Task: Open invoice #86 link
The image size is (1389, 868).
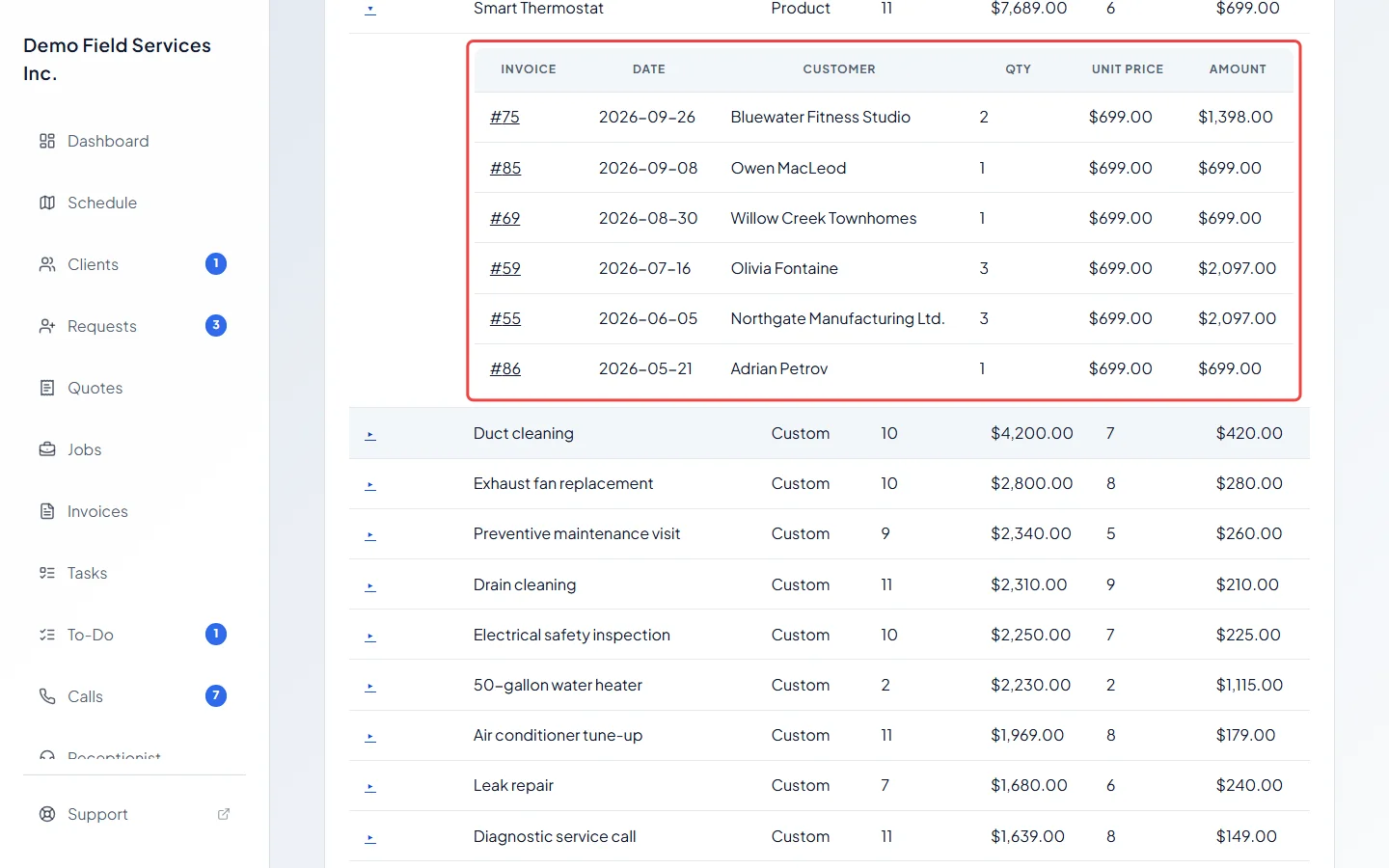Action: 505,368
